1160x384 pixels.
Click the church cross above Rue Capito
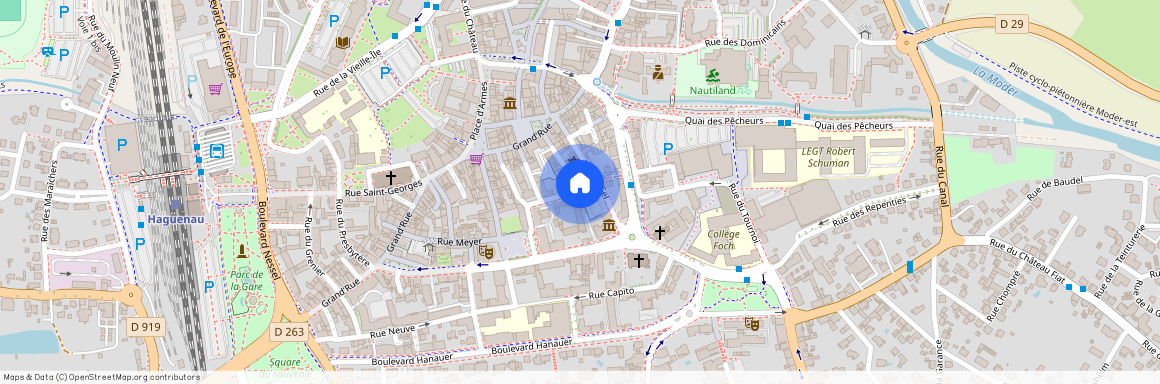[x=638, y=260]
